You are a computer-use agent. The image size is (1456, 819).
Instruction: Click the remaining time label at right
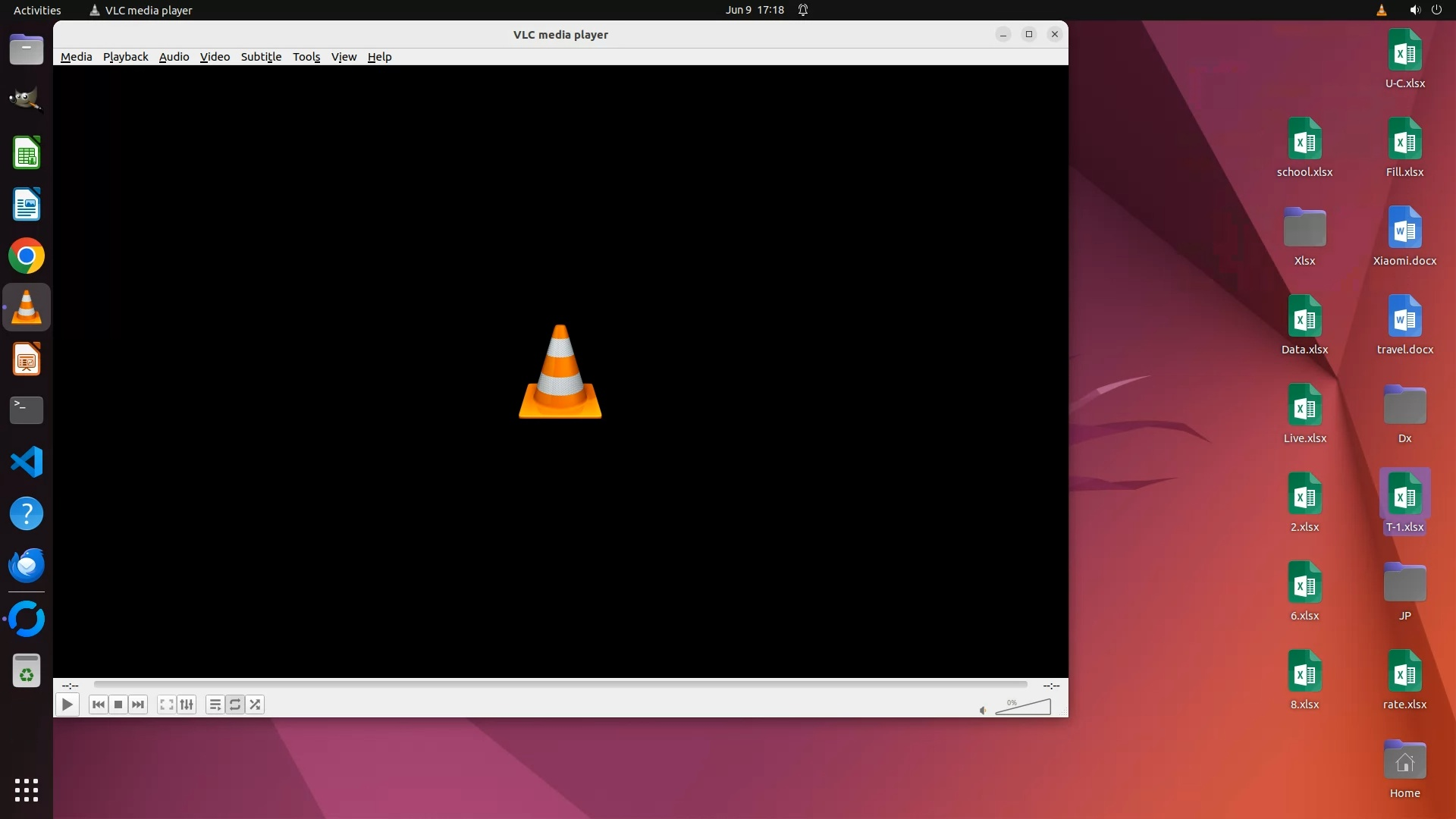pos(1051,686)
